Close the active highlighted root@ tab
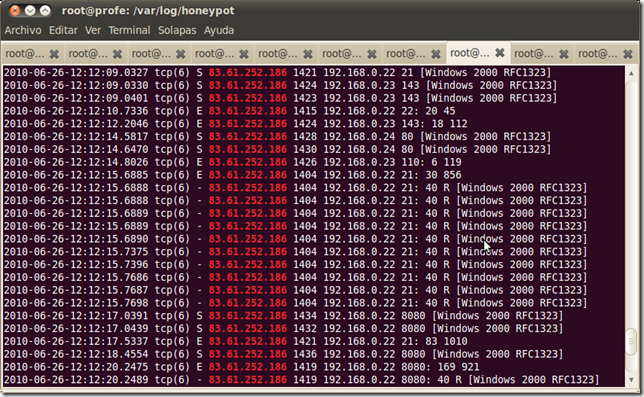This screenshot has width=644, height=397. (x=500, y=53)
